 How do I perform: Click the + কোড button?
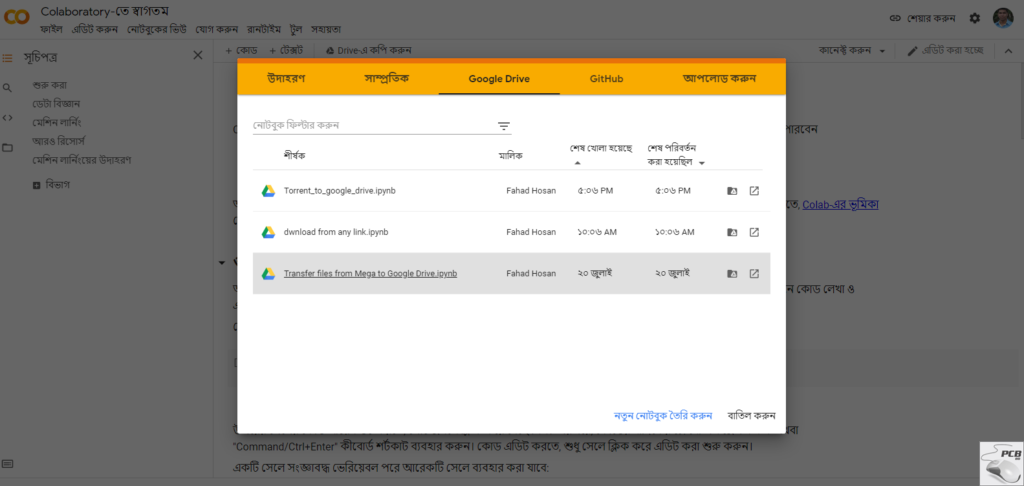(x=241, y=50)
